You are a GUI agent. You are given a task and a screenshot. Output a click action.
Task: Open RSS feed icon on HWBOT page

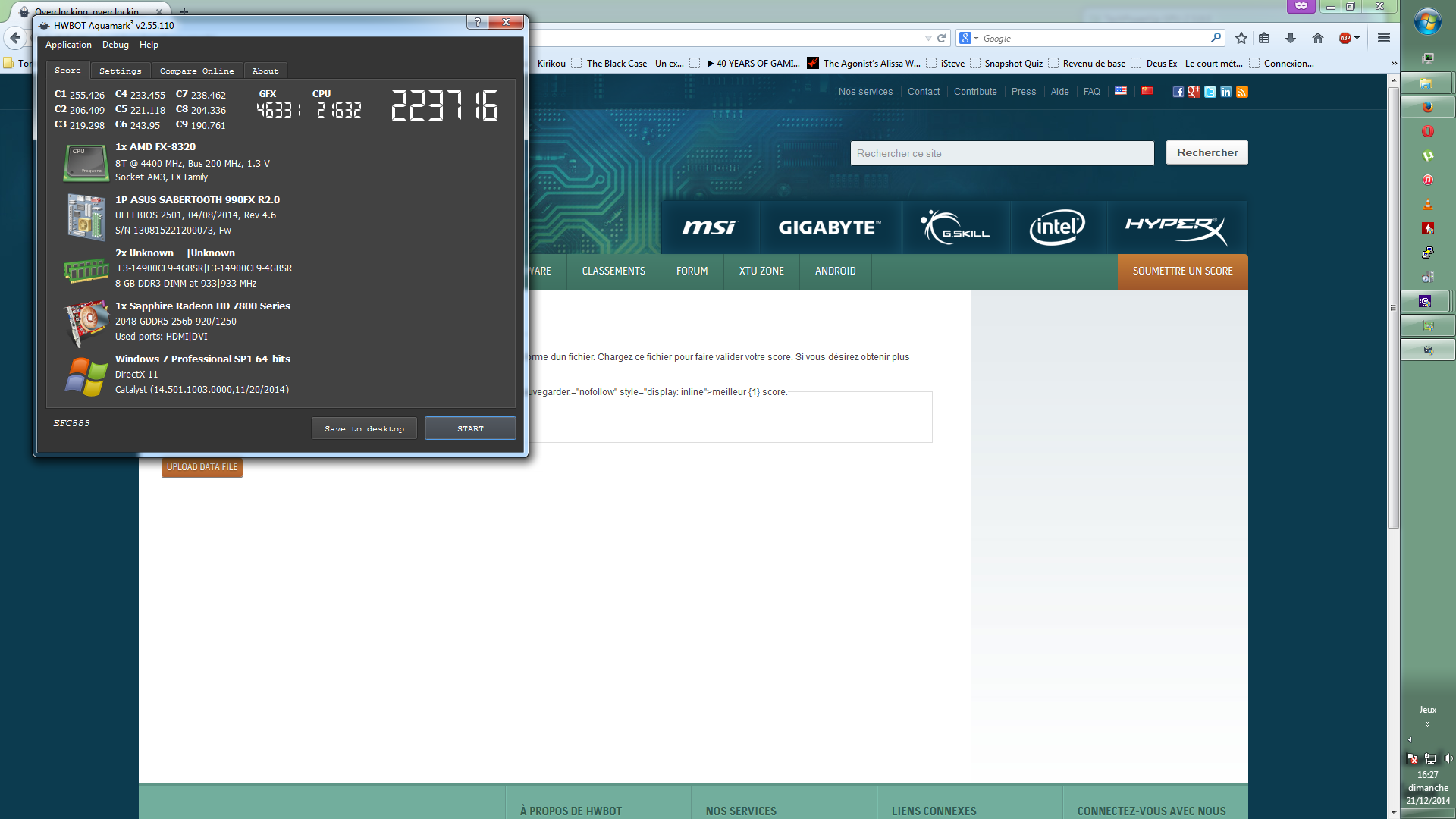pos(1241,92)
